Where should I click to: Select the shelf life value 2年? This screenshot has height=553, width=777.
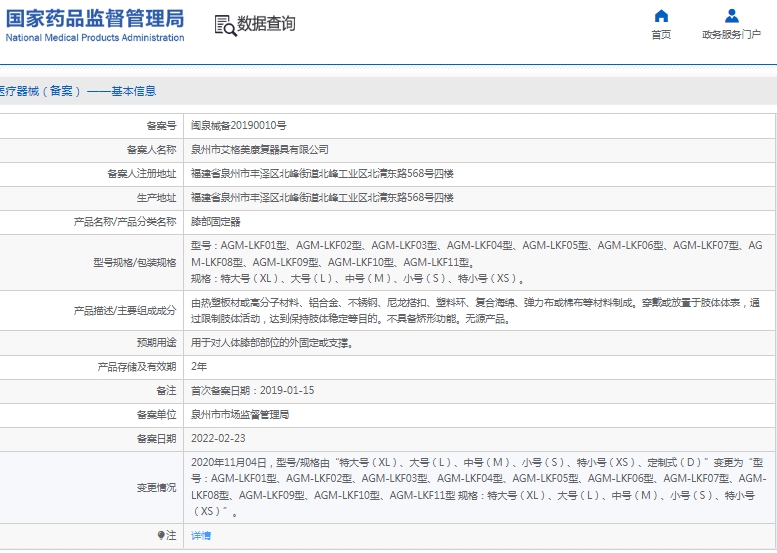coord(199,366)
